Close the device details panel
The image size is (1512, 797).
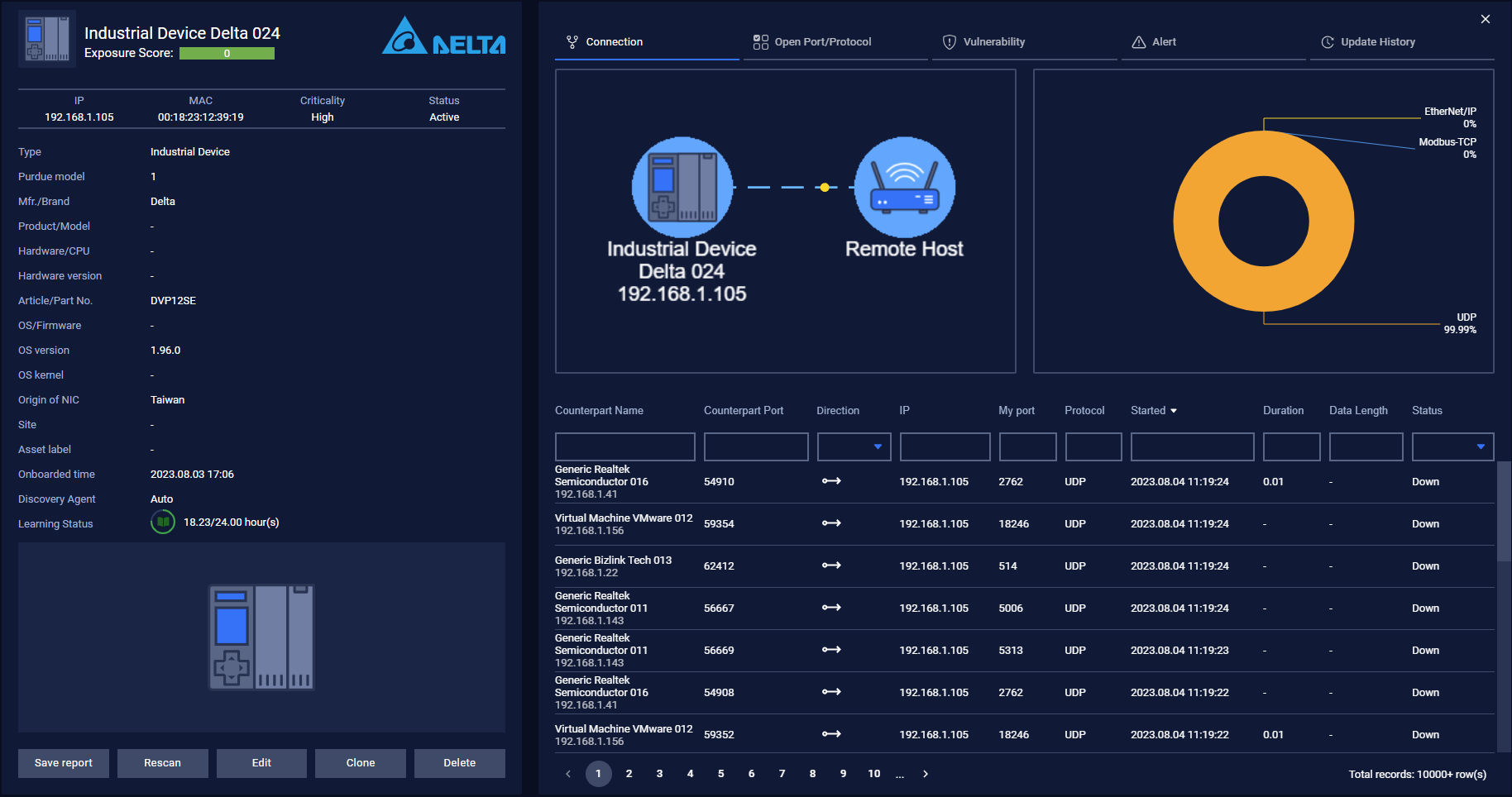point(1486,19)
